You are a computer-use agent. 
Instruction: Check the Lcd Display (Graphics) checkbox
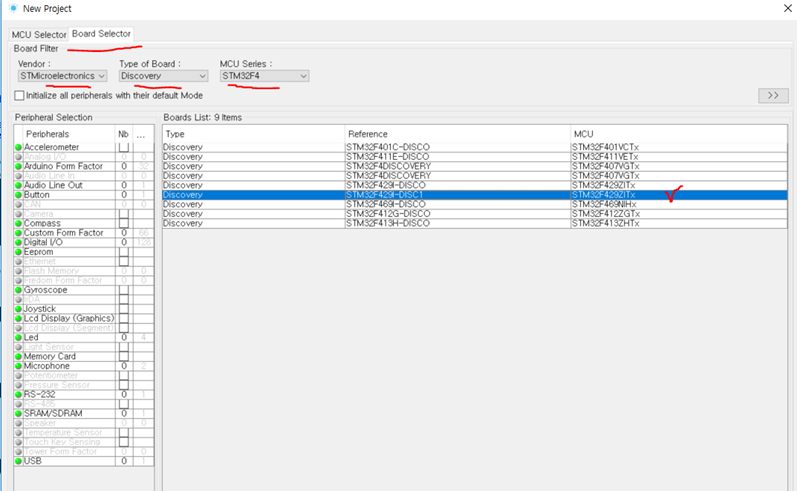tap(124, 318)
